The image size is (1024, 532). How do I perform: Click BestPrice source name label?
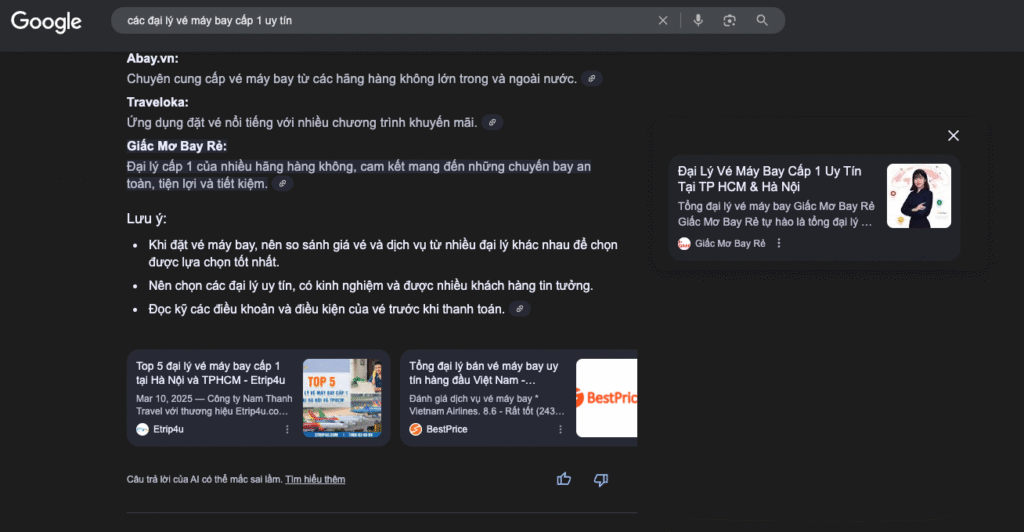[x=447, y=430]
